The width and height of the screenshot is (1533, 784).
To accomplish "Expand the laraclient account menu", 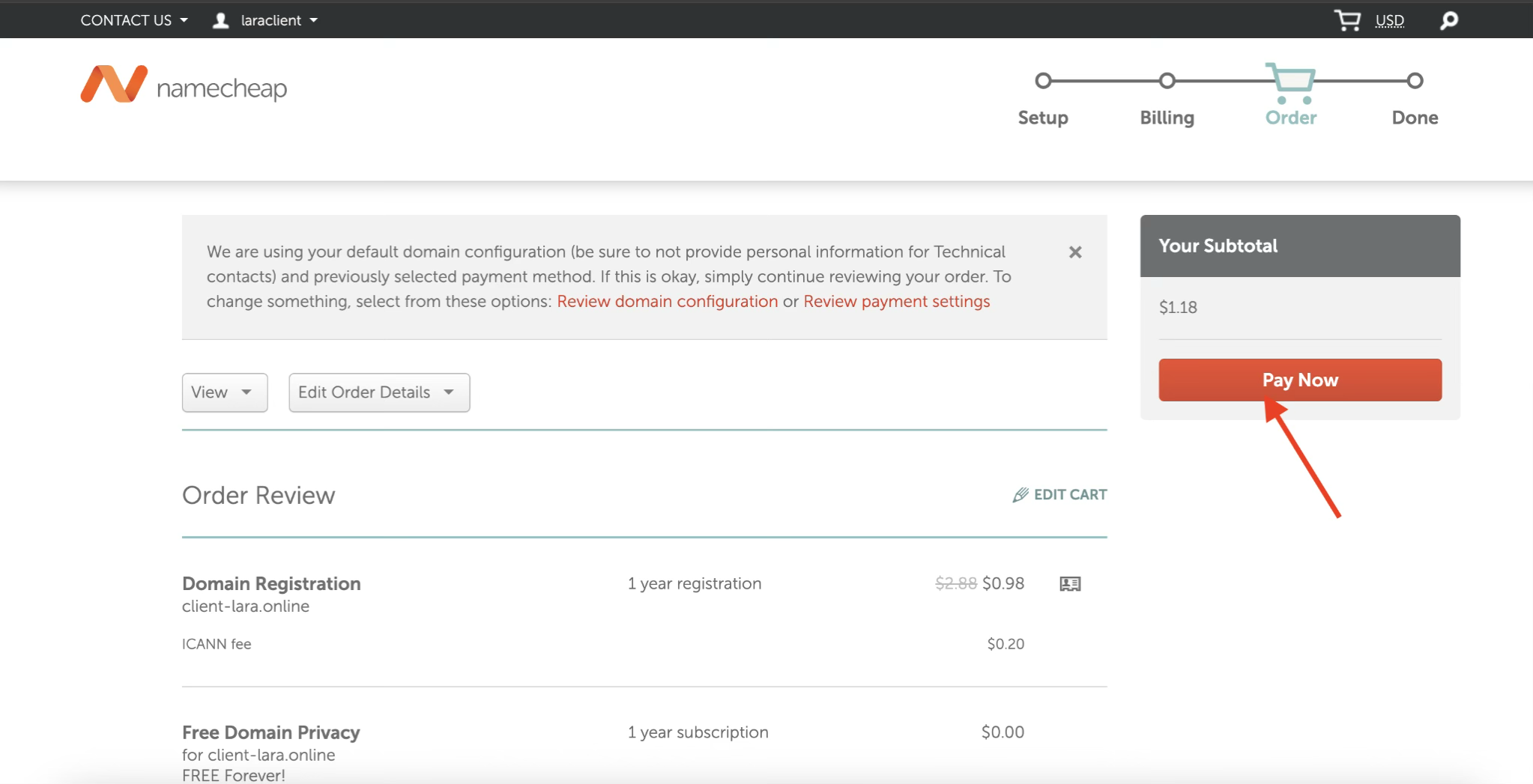I will tap(279, 20).
